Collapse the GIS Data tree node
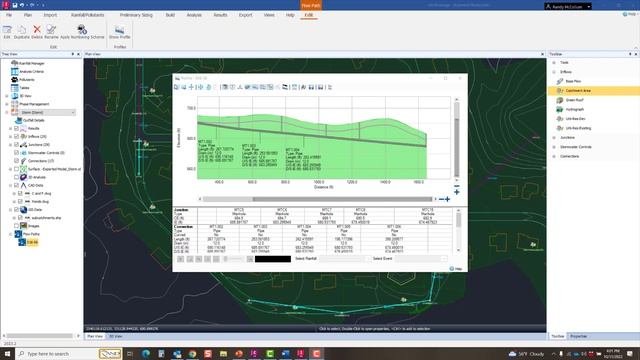The height and width of the screenshot is (360, 640). 11,210
